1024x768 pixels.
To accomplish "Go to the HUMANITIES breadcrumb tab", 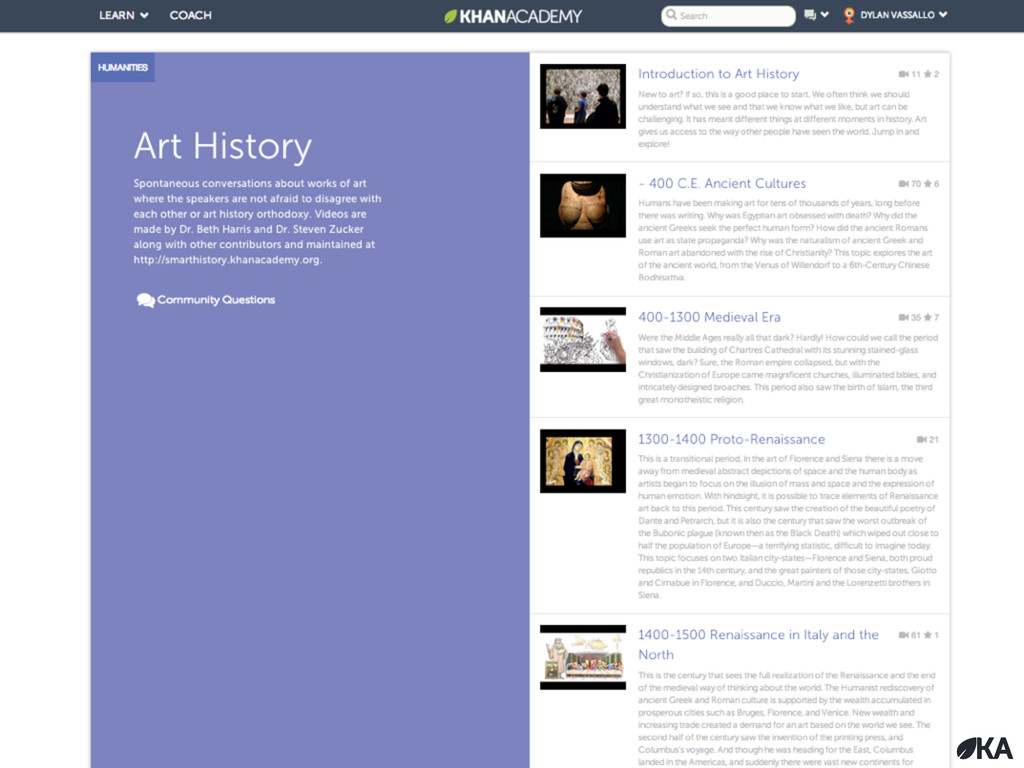I will 123,67.
